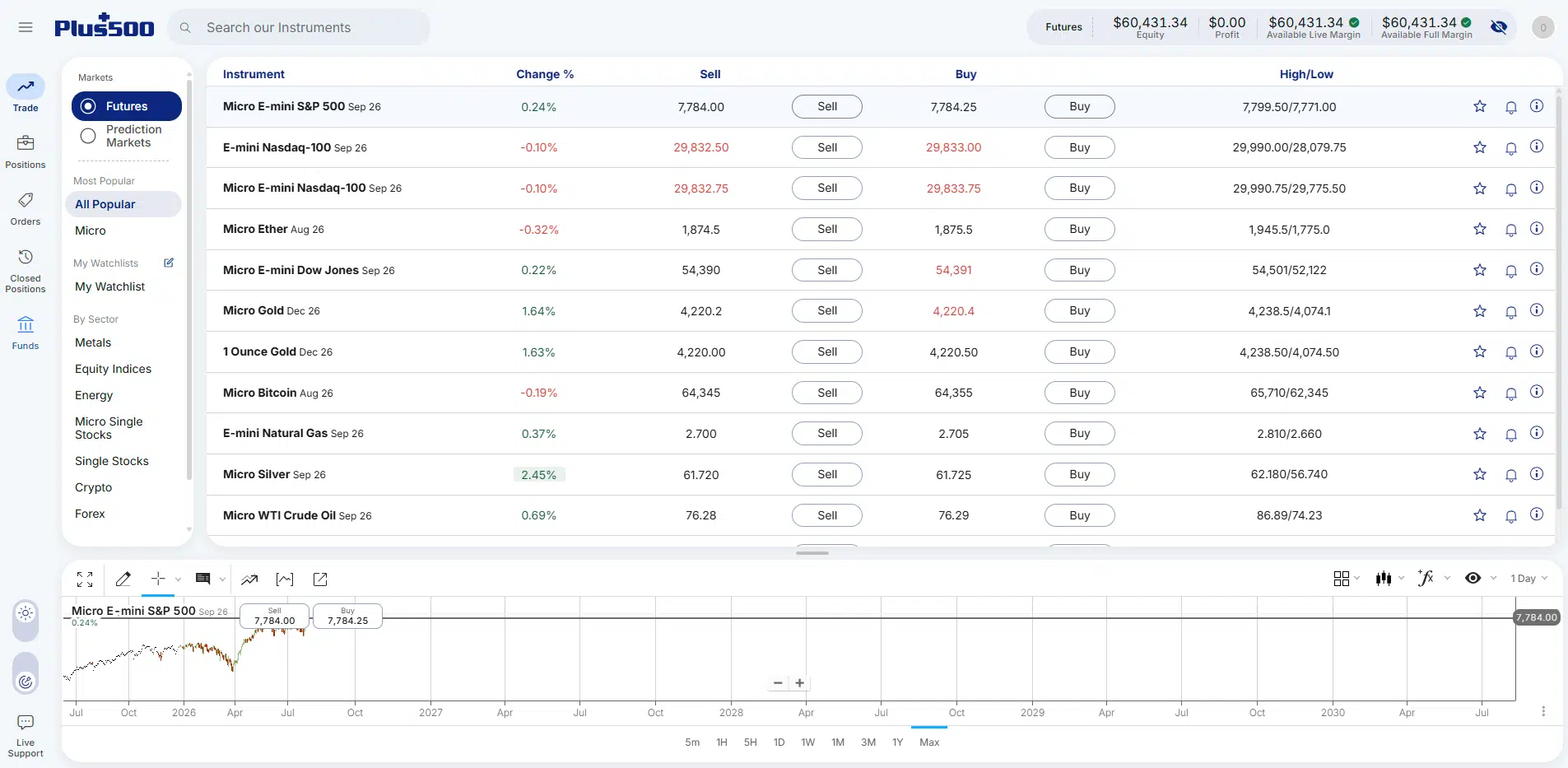The height and width of the screenshot is (768, 1568).
Task: Select the Crypto sector
Action: [93, 487]
